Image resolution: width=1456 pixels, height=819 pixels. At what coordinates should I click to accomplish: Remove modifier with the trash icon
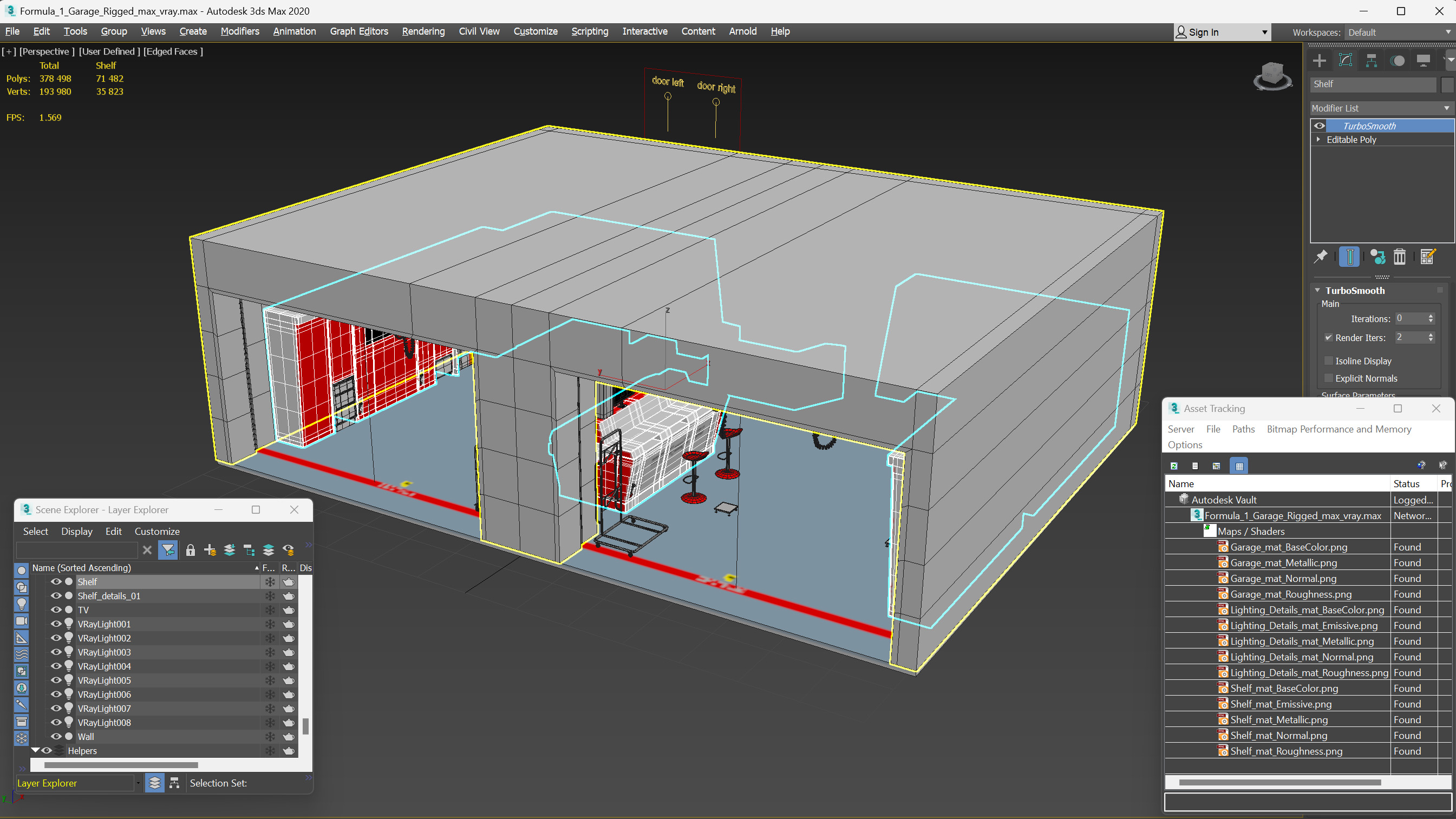click(x=1400, y=257)
